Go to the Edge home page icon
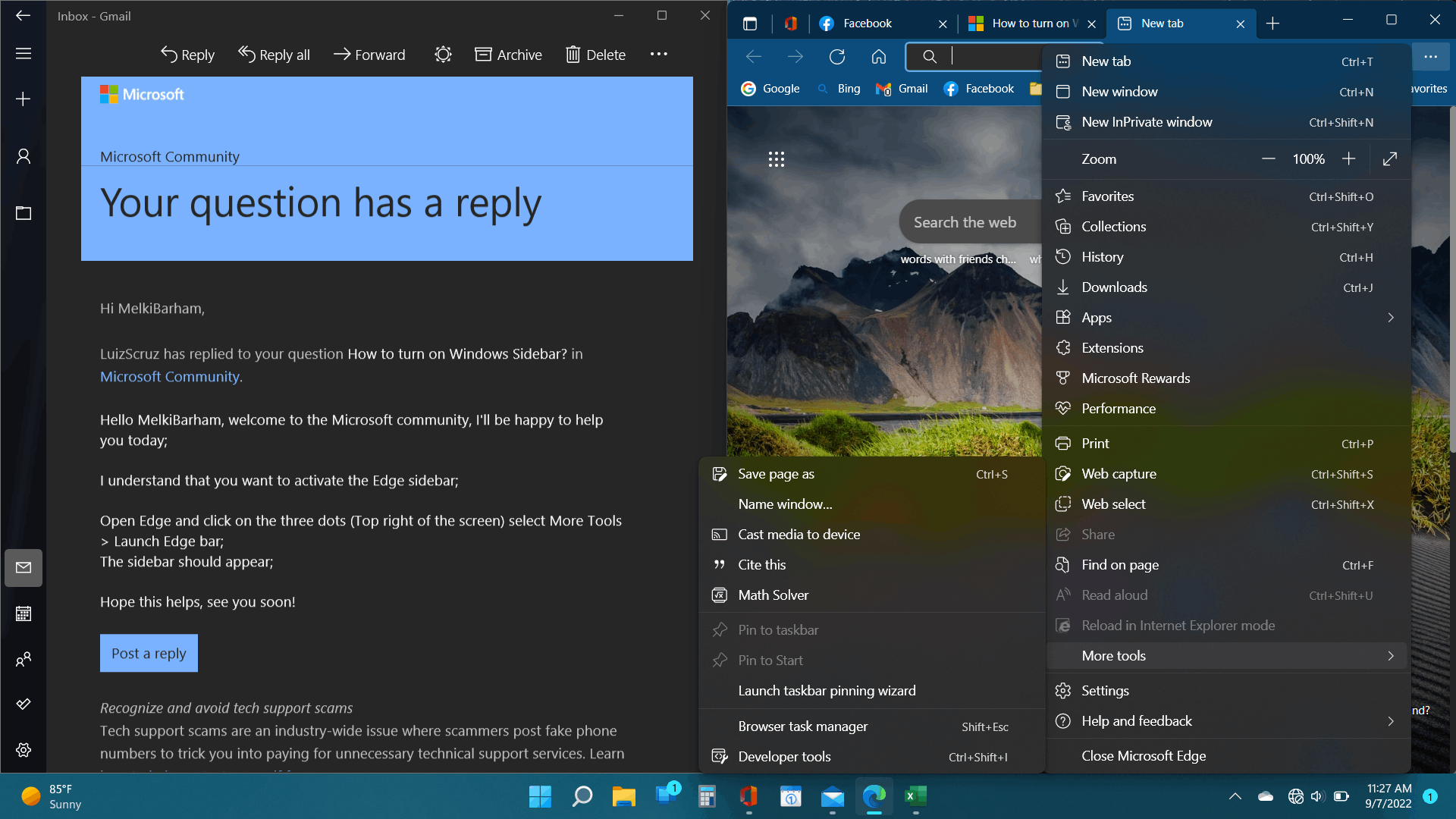Viewport: 1456px width, 819px height. pos(878,56)
